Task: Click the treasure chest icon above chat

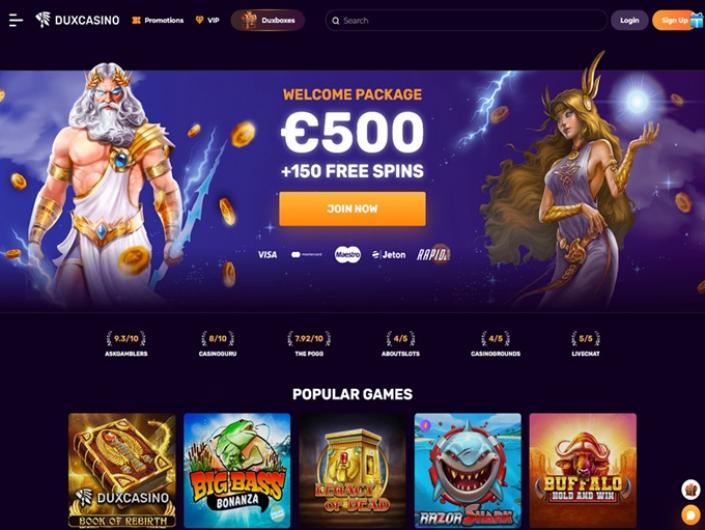Action: pyautogui.click(x=691, y=490)
